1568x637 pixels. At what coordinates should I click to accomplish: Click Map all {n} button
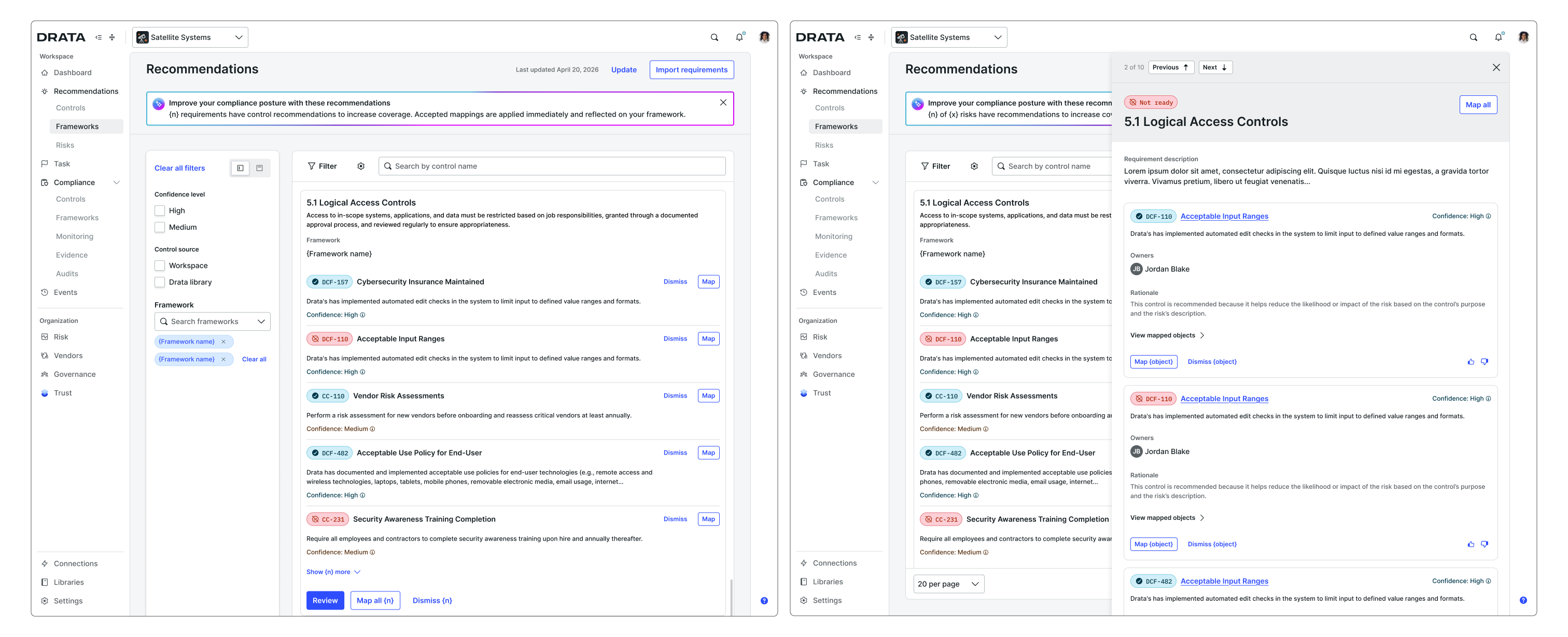pos(375,601)
